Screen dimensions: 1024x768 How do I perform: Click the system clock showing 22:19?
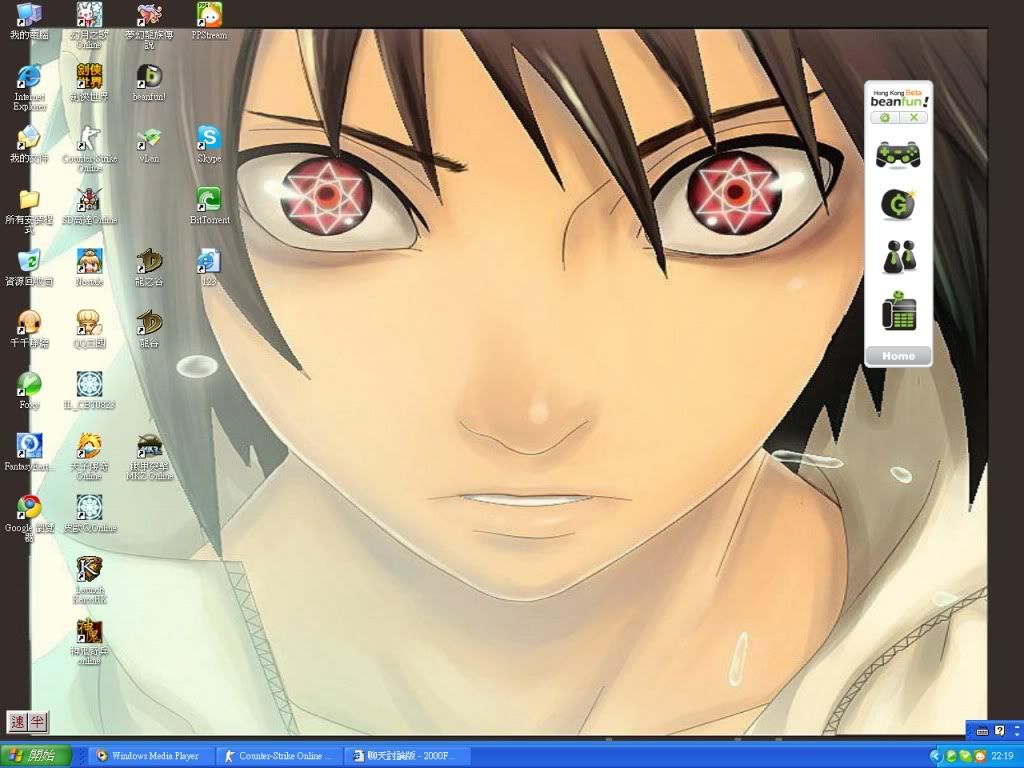(x=1002, y=756)
